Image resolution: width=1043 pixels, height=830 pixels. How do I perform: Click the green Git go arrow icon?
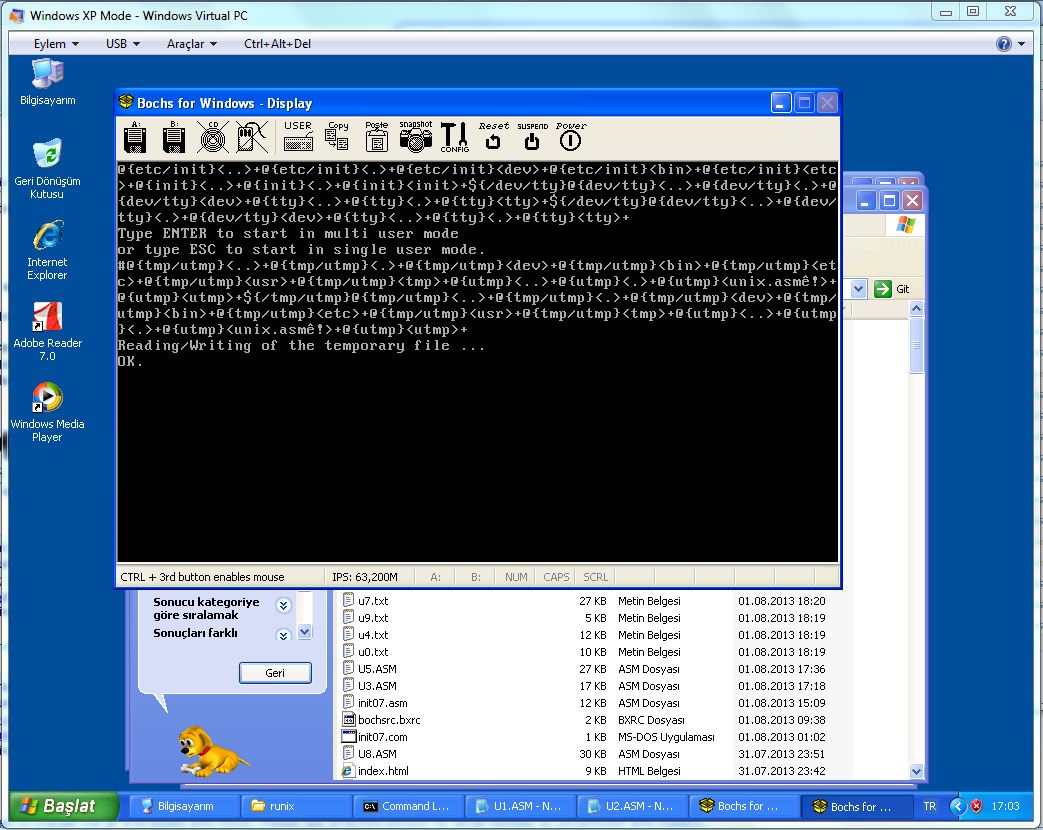point(883,289)
